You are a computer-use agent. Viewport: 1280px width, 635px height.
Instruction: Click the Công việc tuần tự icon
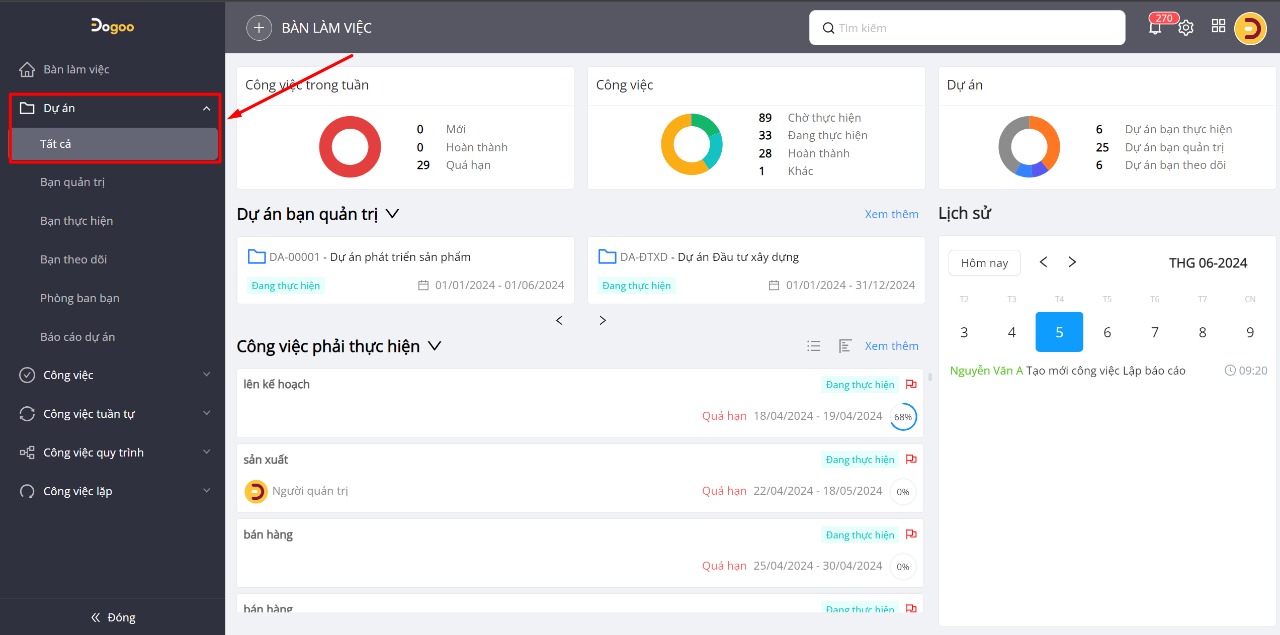click(x=27, y=414)
